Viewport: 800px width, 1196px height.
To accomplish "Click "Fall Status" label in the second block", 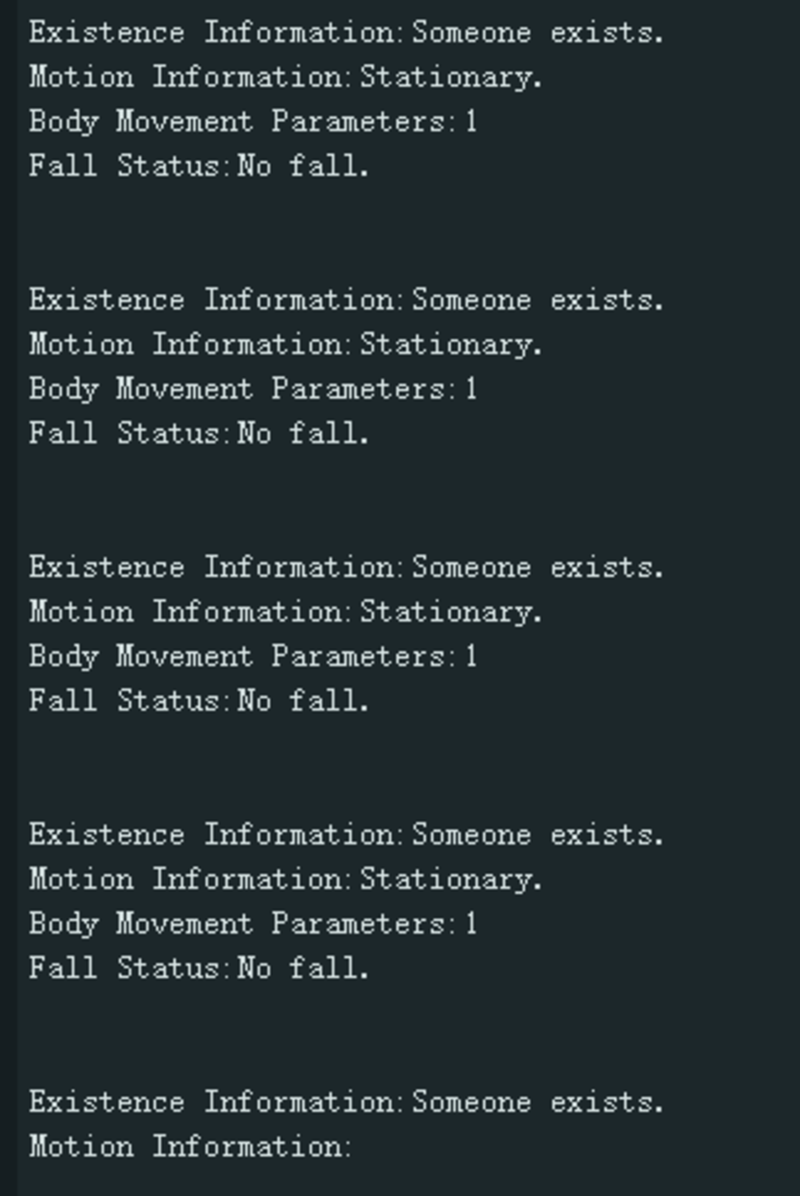I will [x=129, y=433].
